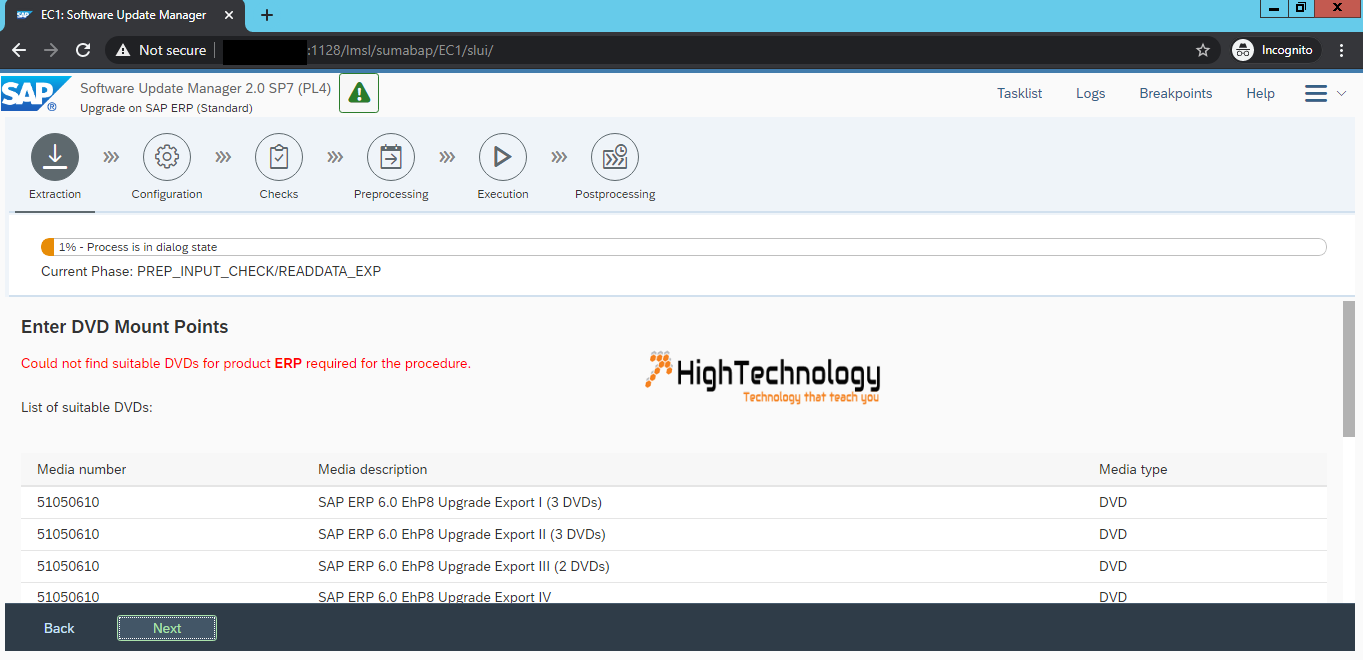Click the browser forward arrow
This screenshot has height=660, width=1363.
[51, 50]
